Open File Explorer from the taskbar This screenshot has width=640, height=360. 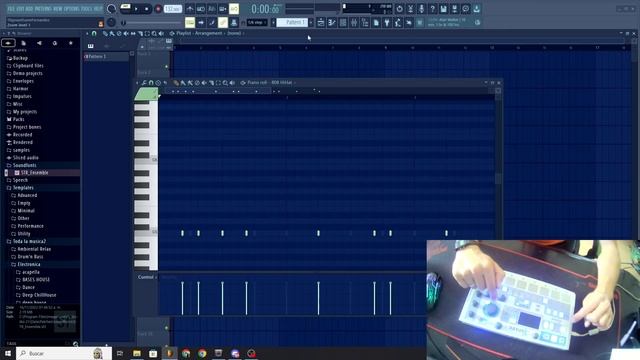(x=137, y=353)
